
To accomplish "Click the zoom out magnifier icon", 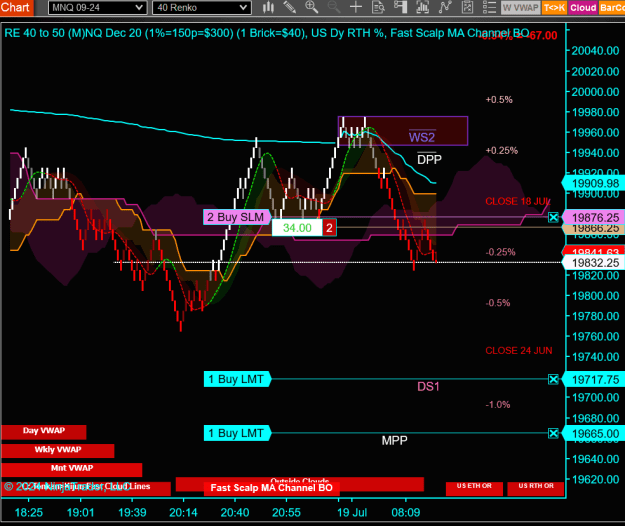I will point(334,7).
